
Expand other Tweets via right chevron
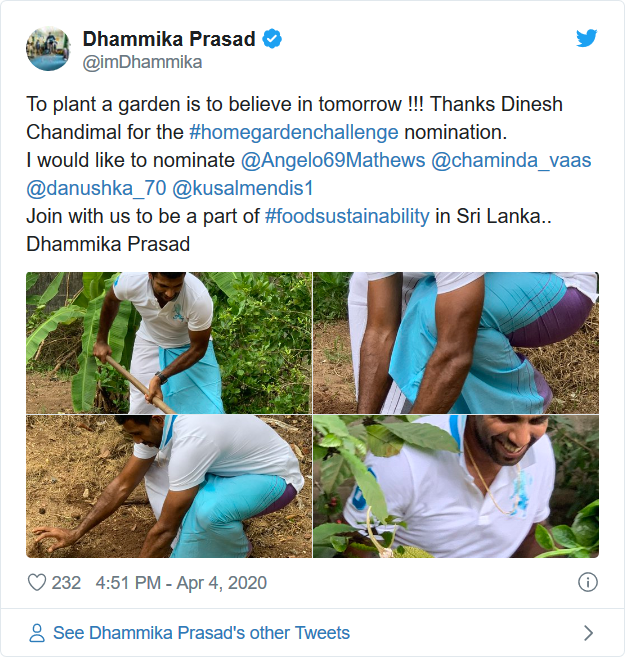click(588, 633)
